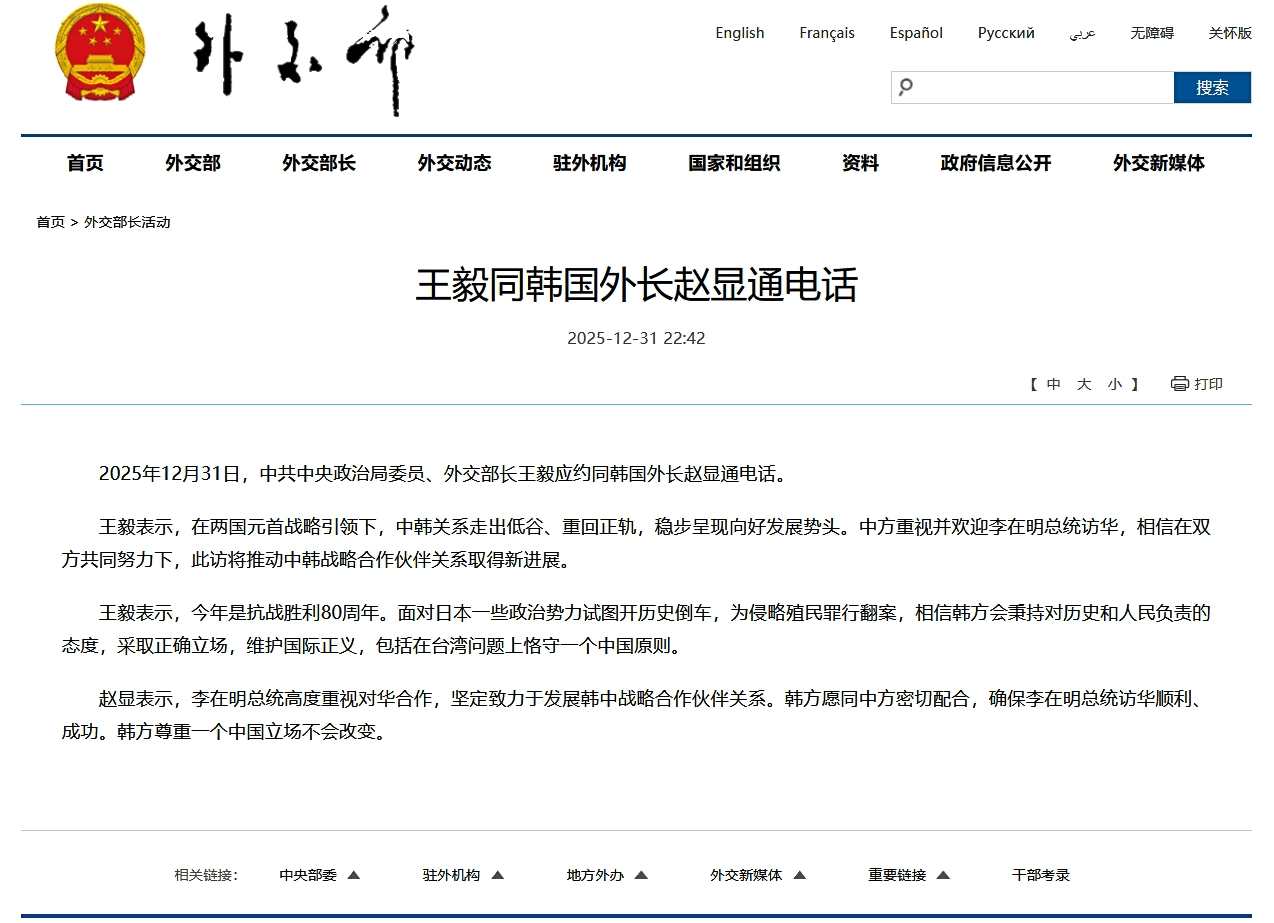The width and height of the screenshot is (1274, 923).
Task: Expand the 中央部委 related links
Action: 353,875
